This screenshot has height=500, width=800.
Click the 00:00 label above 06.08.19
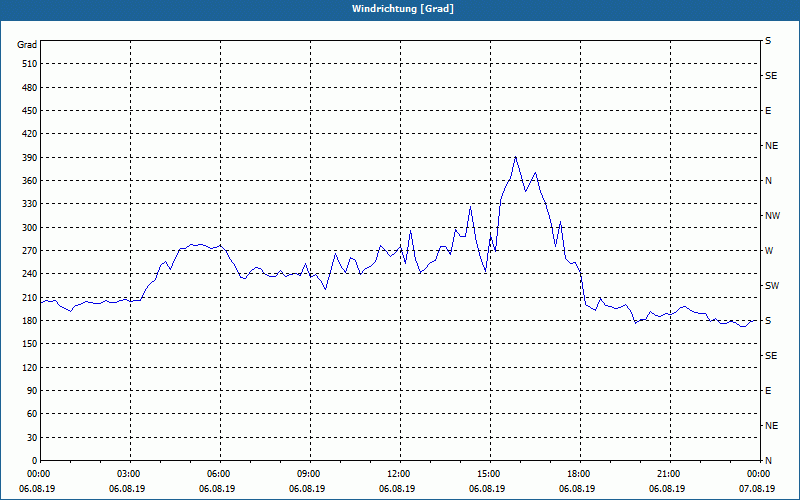pos(39,474)
